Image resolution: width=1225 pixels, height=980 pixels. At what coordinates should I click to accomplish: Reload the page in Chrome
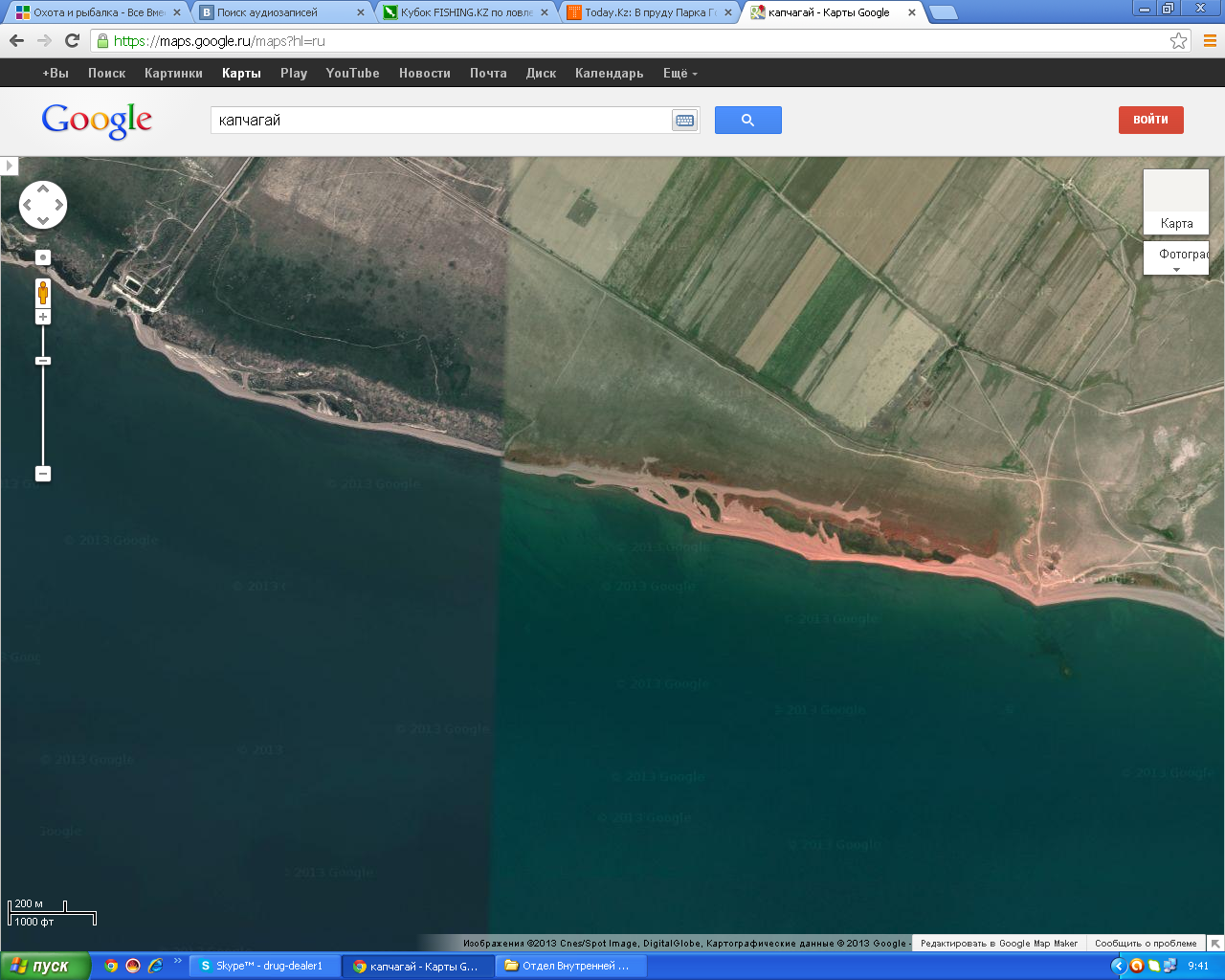(72, 40)
